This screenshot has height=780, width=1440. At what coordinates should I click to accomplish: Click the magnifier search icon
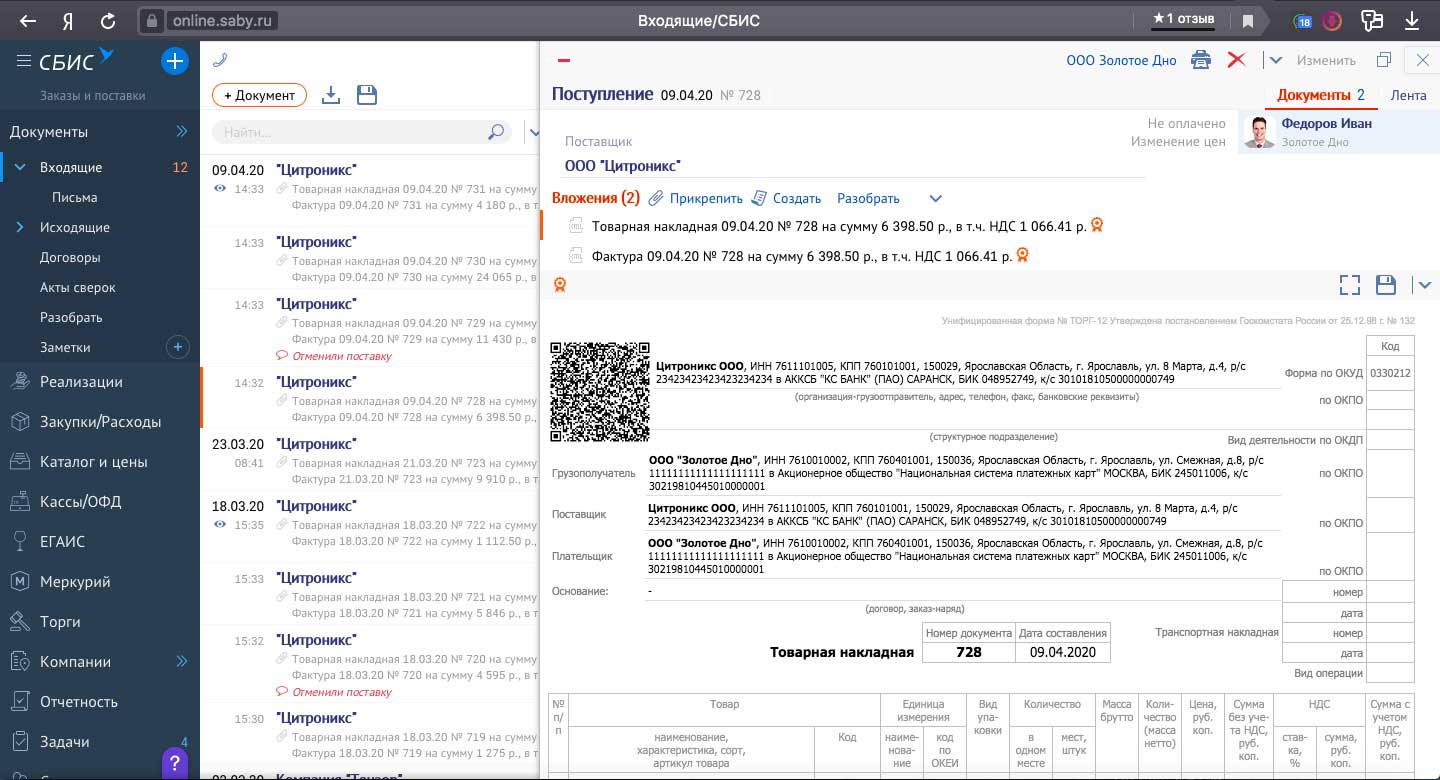click(x=495, y=131)
